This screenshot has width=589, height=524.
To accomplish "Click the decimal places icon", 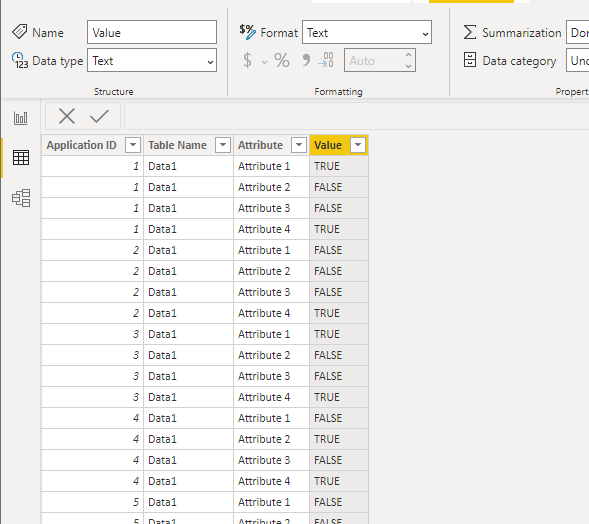I will click(326, 60).
